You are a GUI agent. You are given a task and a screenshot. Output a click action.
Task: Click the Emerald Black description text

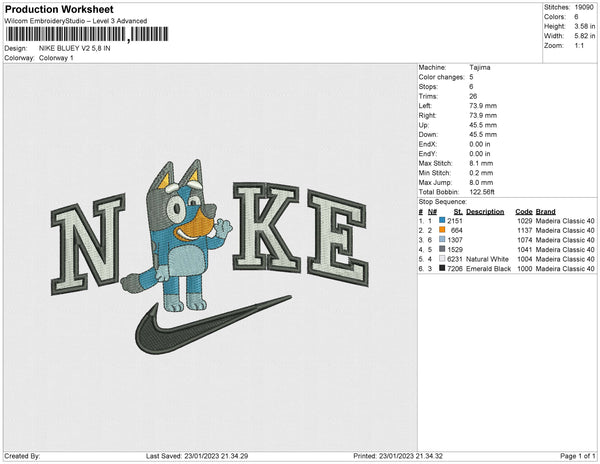488,269
